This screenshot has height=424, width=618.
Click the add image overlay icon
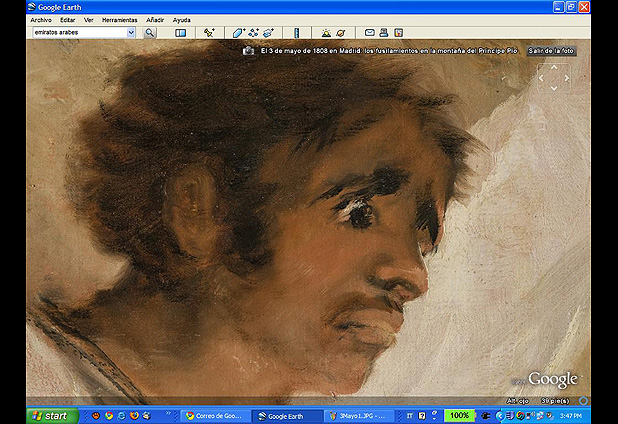269,33
